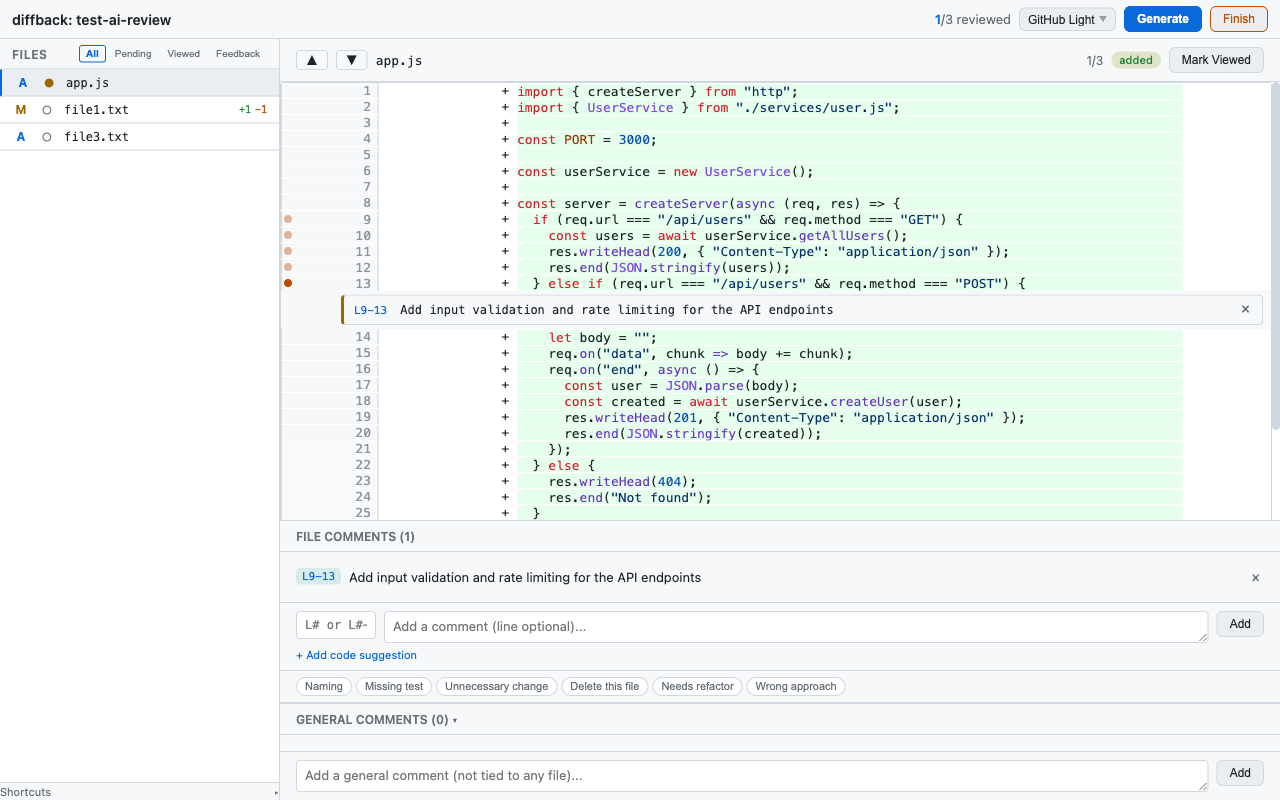Click the next file navigation arrow
The height and width of the screenshot is (800, 1280).
tap(351, 60)
